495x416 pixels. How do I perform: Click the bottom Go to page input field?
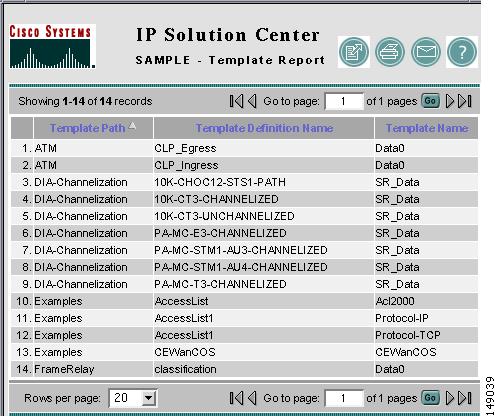344,398
